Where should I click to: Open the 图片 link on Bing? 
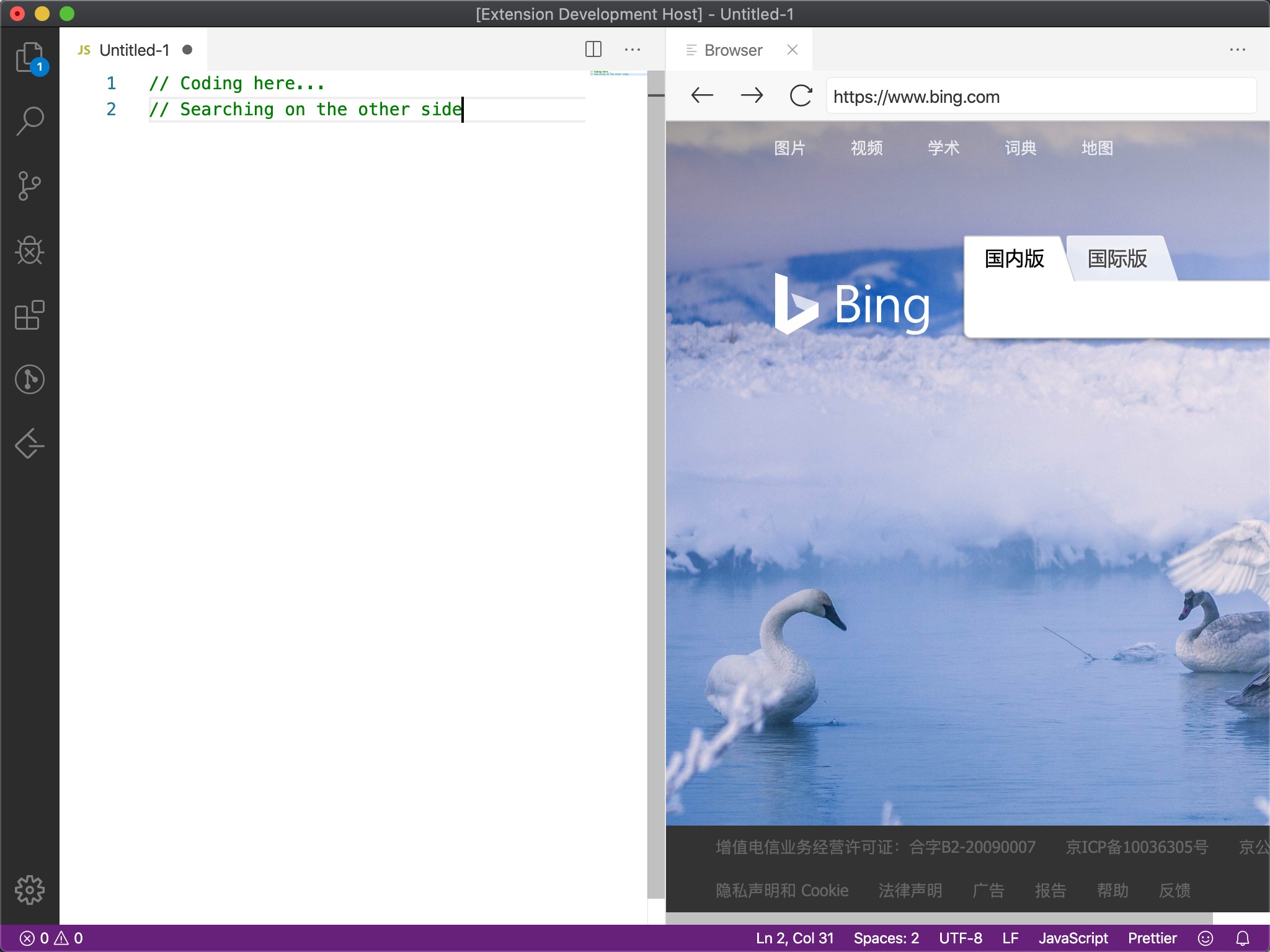point(789,148)
